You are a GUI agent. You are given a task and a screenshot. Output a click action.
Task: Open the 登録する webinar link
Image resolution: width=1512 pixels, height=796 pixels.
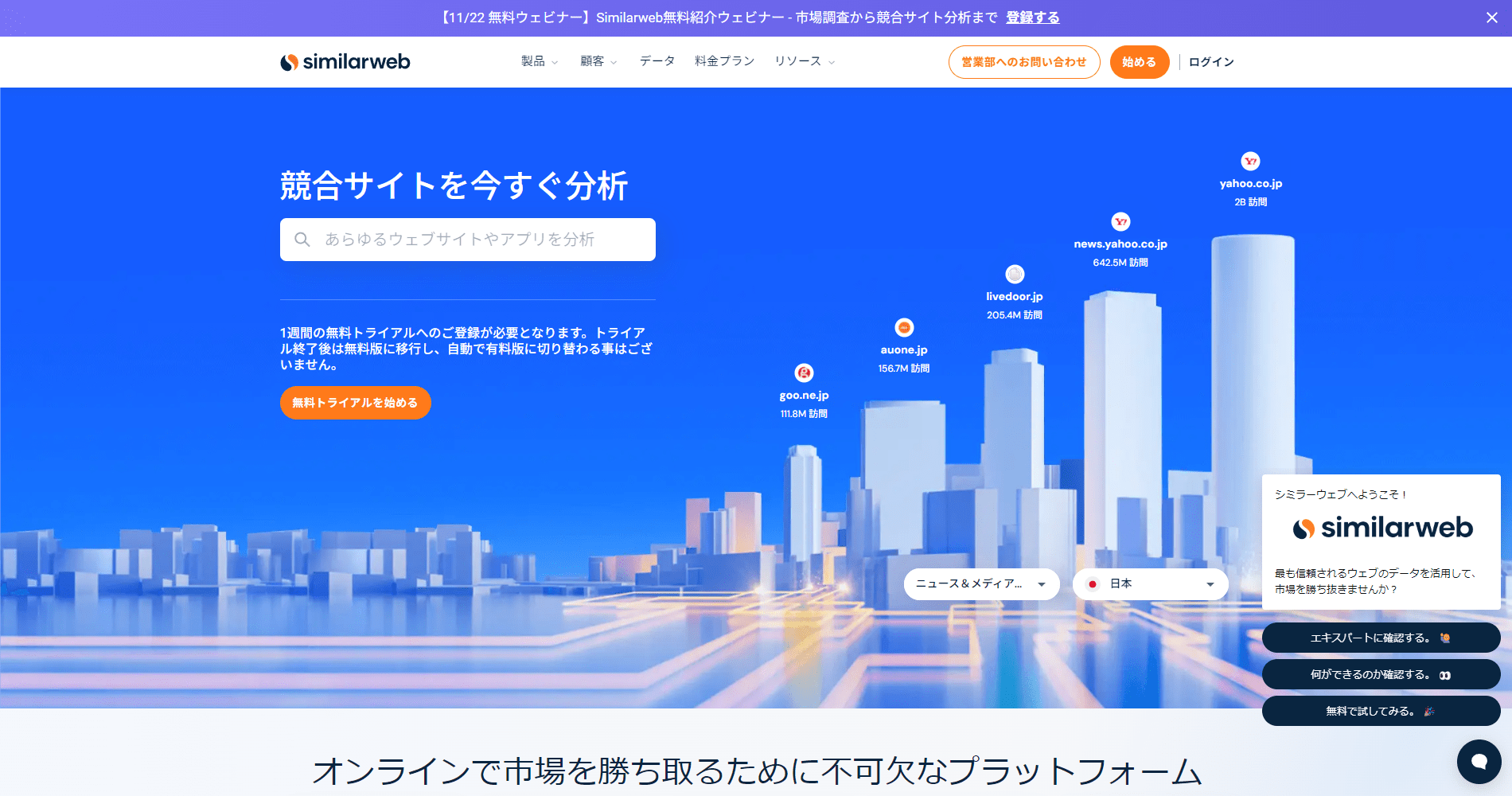[x=1032, y=18]
